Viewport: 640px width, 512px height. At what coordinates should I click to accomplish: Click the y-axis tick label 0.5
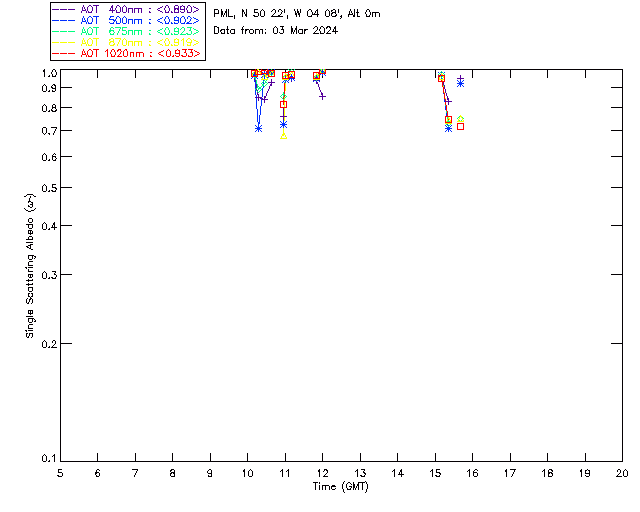click(49, 188)
